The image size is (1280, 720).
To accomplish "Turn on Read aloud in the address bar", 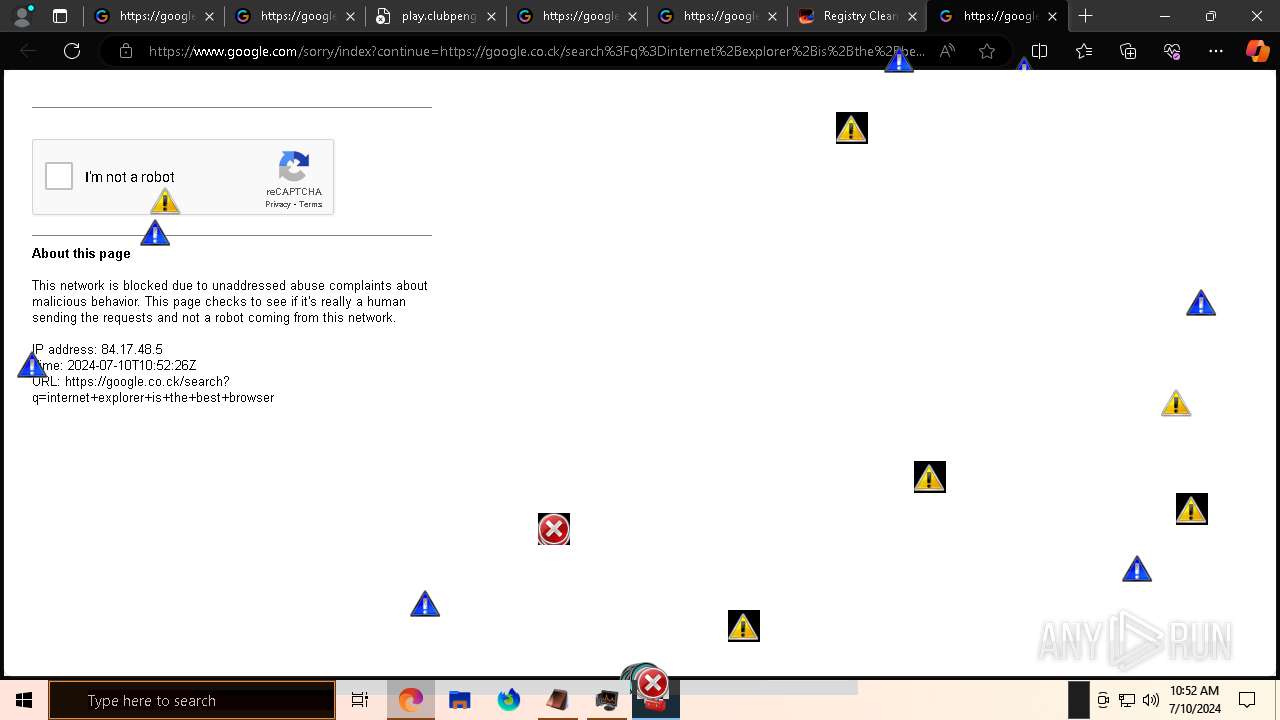I will pyautogui.click(x=947, y=51).
